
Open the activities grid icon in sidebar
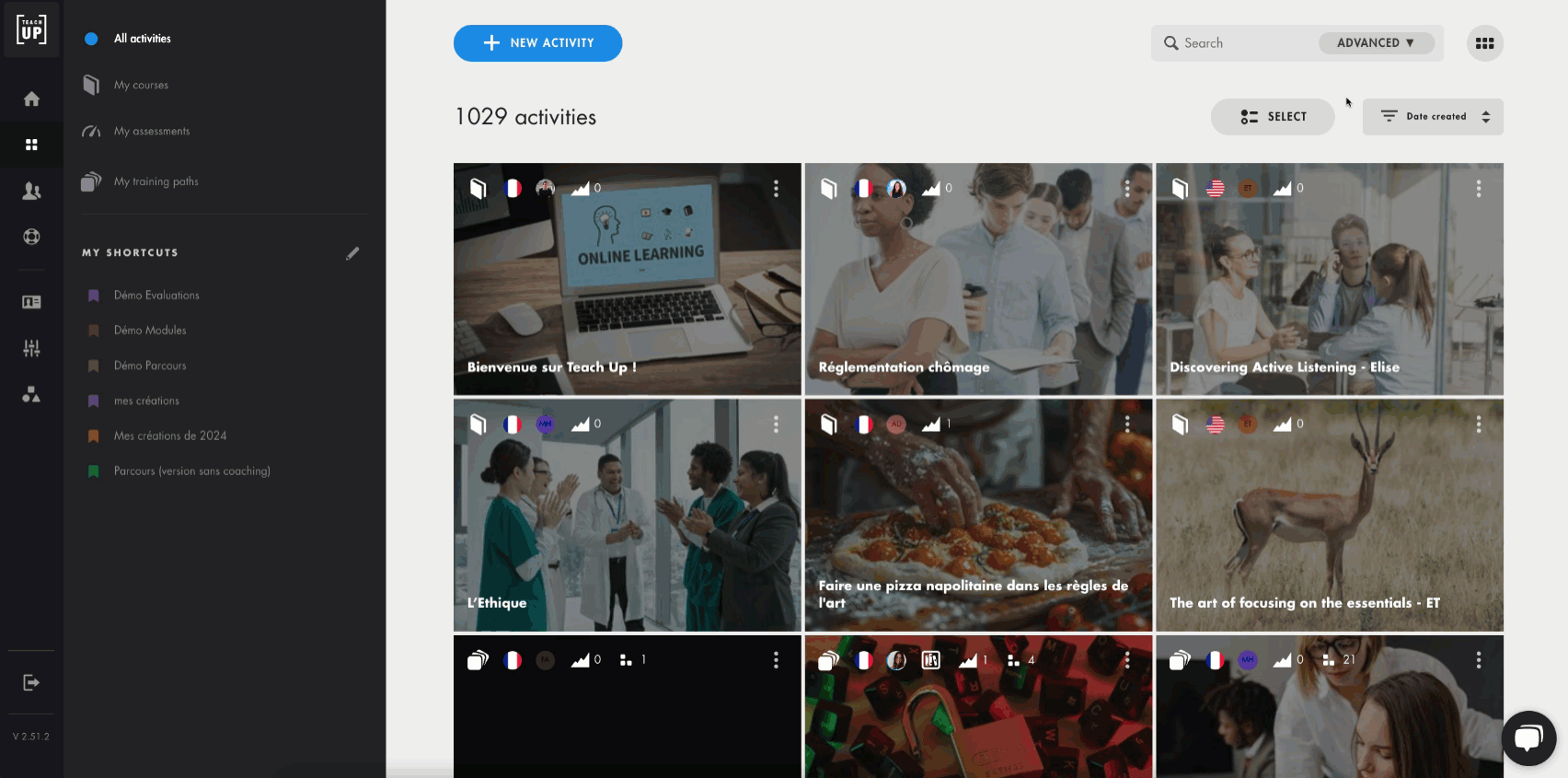click(x=31, y=145)
